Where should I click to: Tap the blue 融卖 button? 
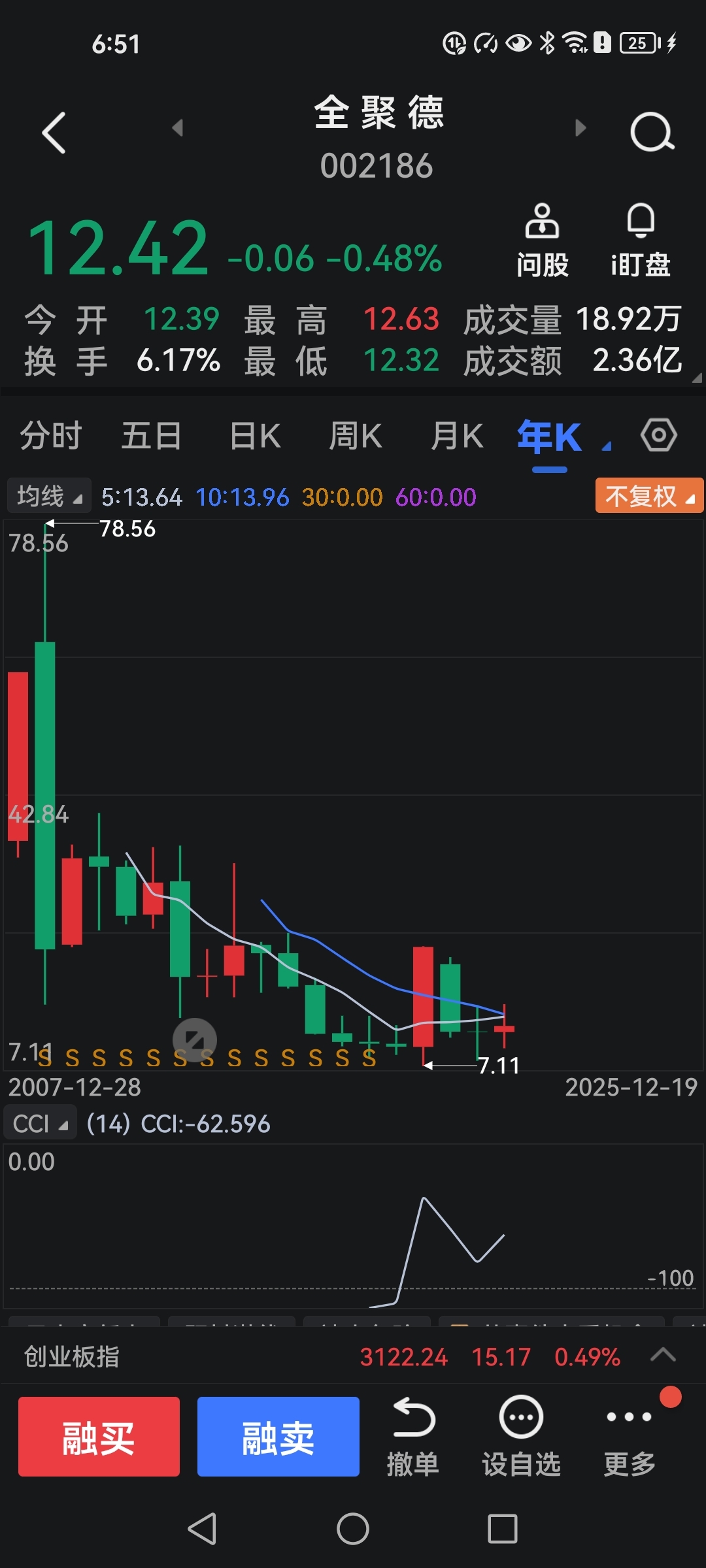click(278, 1437)
